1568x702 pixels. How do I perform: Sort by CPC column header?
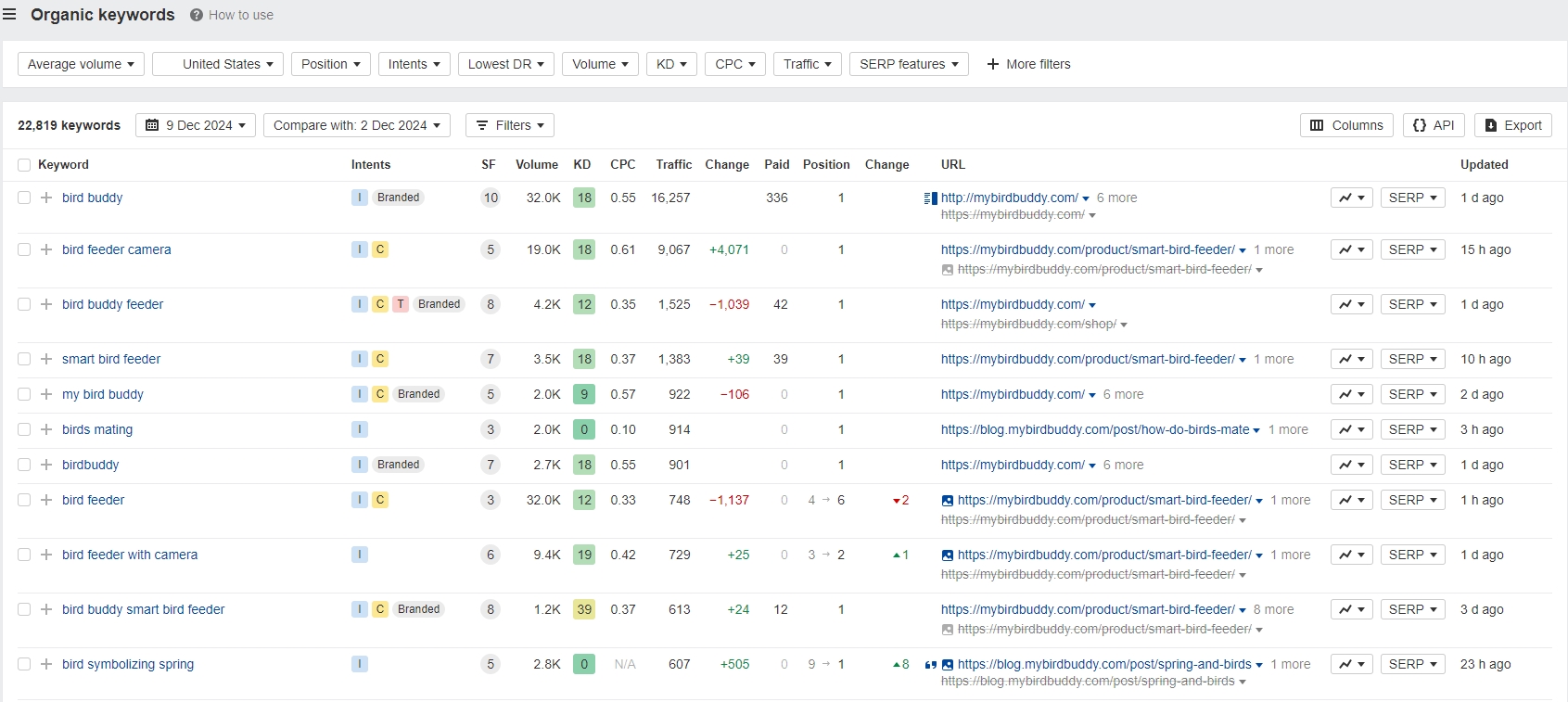[x=623, y=164]
